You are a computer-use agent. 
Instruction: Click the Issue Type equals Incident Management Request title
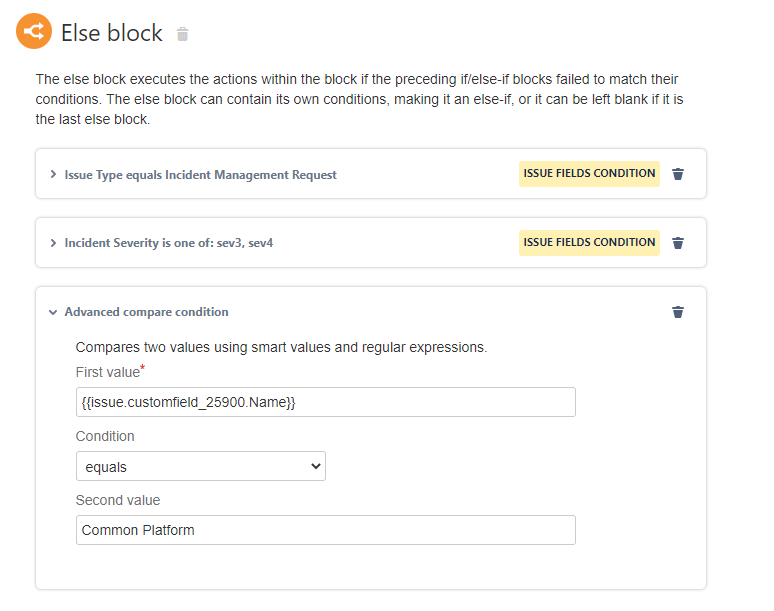pos(200,174)
